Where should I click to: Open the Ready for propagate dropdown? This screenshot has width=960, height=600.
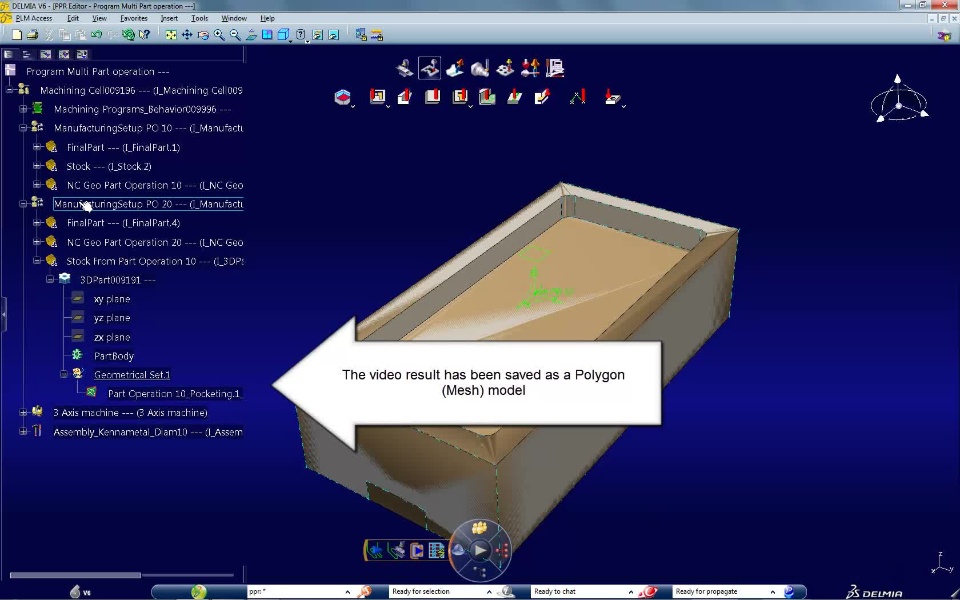coord(773,592)
